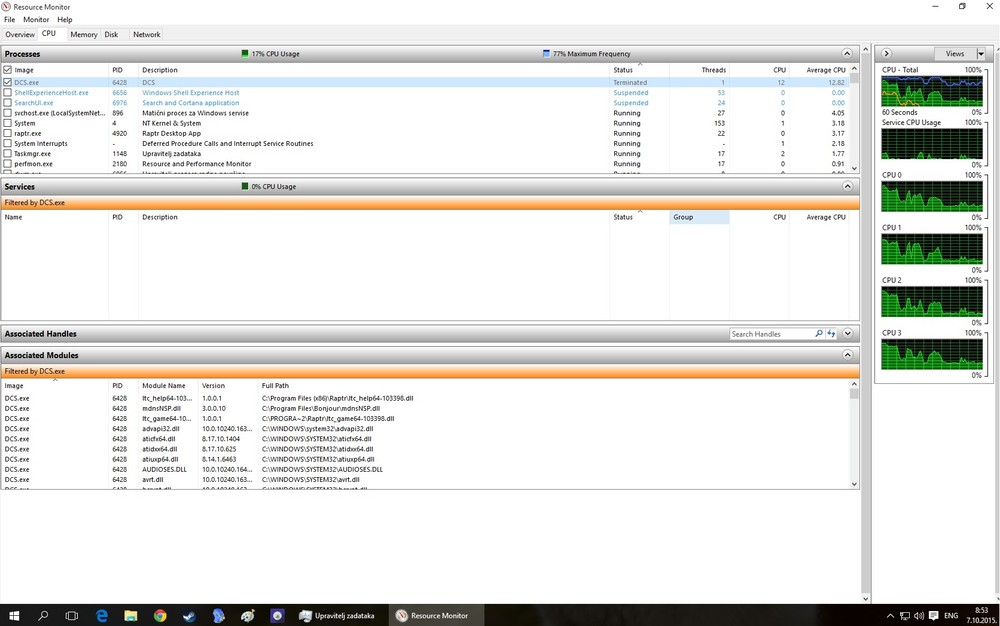Click the volume icon in system tray

(918, 616)
